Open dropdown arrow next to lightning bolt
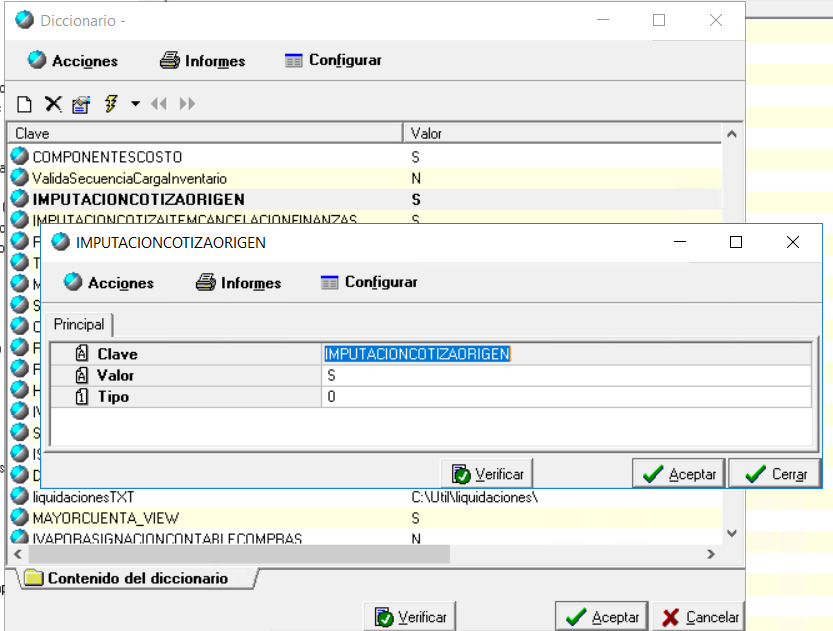Image resolution: width=833 pixels, height=631 pixels. (135, 104)
